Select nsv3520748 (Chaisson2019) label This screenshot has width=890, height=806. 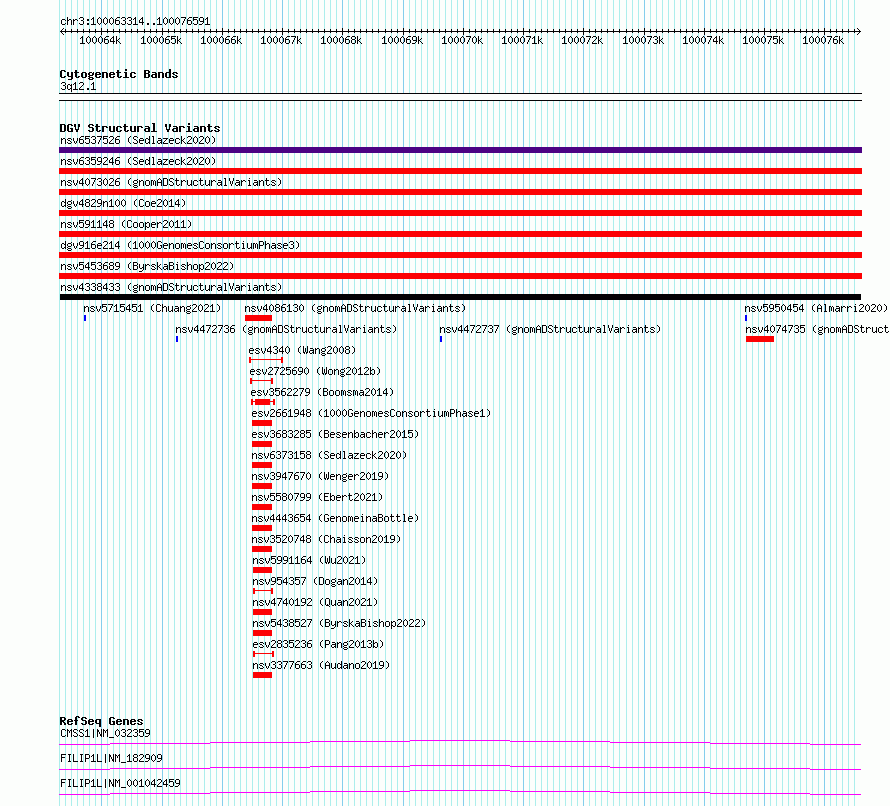click(326, 539)
